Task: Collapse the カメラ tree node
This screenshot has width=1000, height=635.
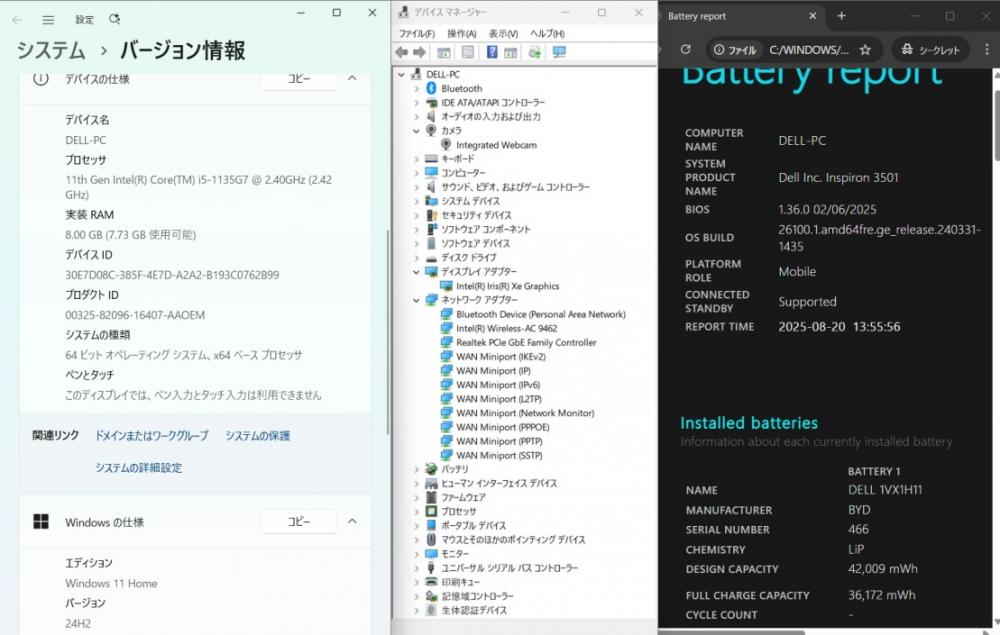Action: 416,131
